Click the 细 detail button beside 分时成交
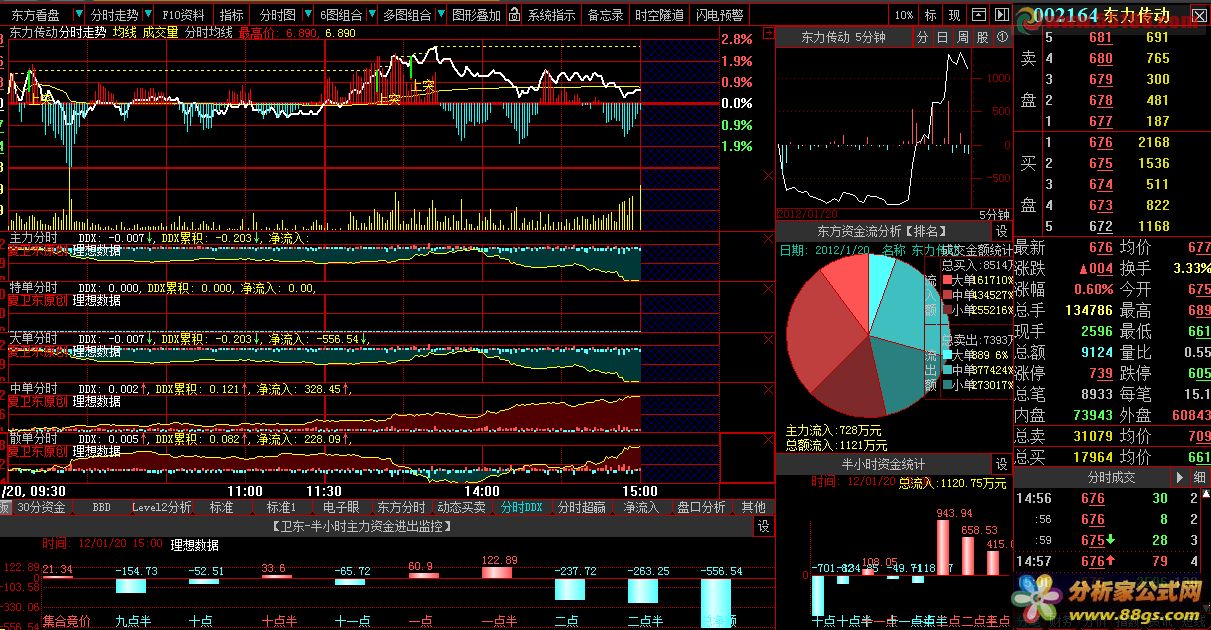 [x=1199, y=478]
